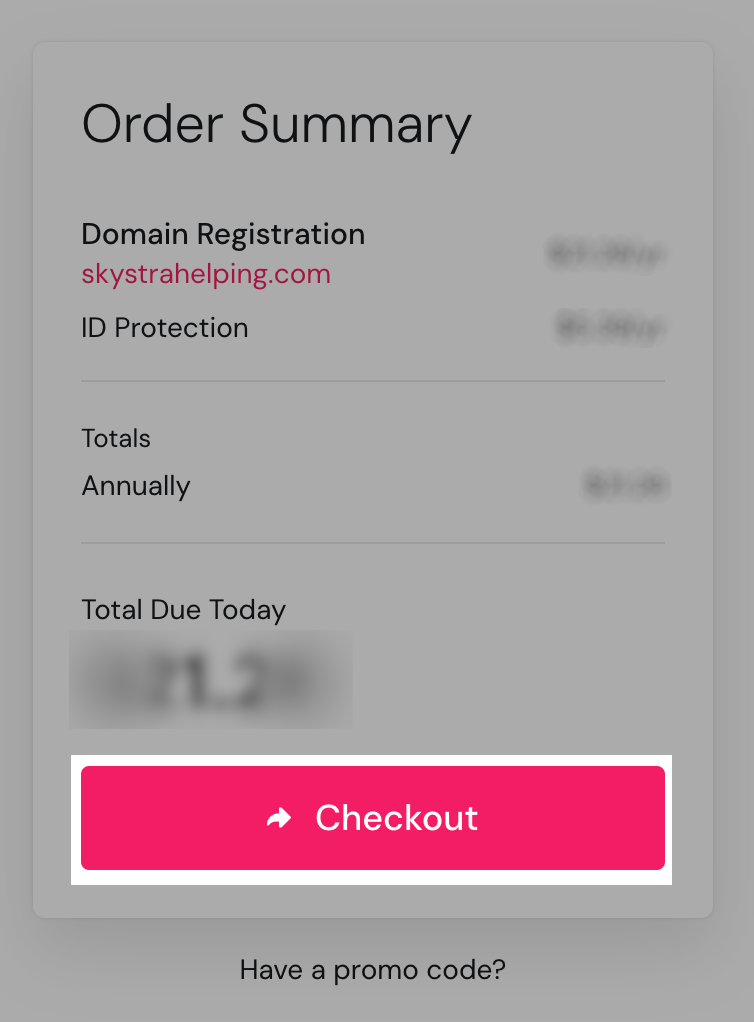The image size is (754, 1022).
Task: Select the Domain Registration label
Action: (x=222, y=234)
